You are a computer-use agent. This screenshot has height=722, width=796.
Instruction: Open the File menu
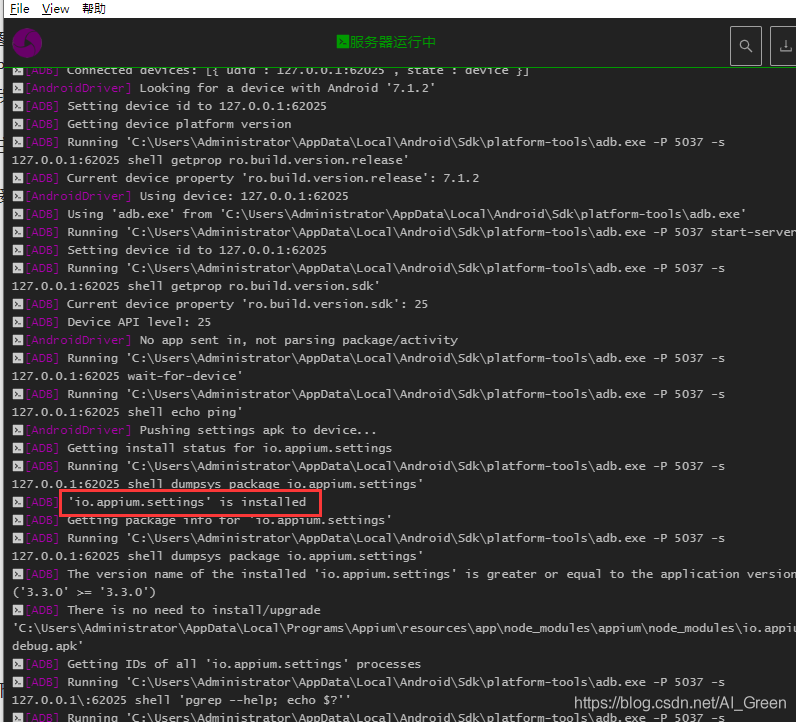click(20, 9)
